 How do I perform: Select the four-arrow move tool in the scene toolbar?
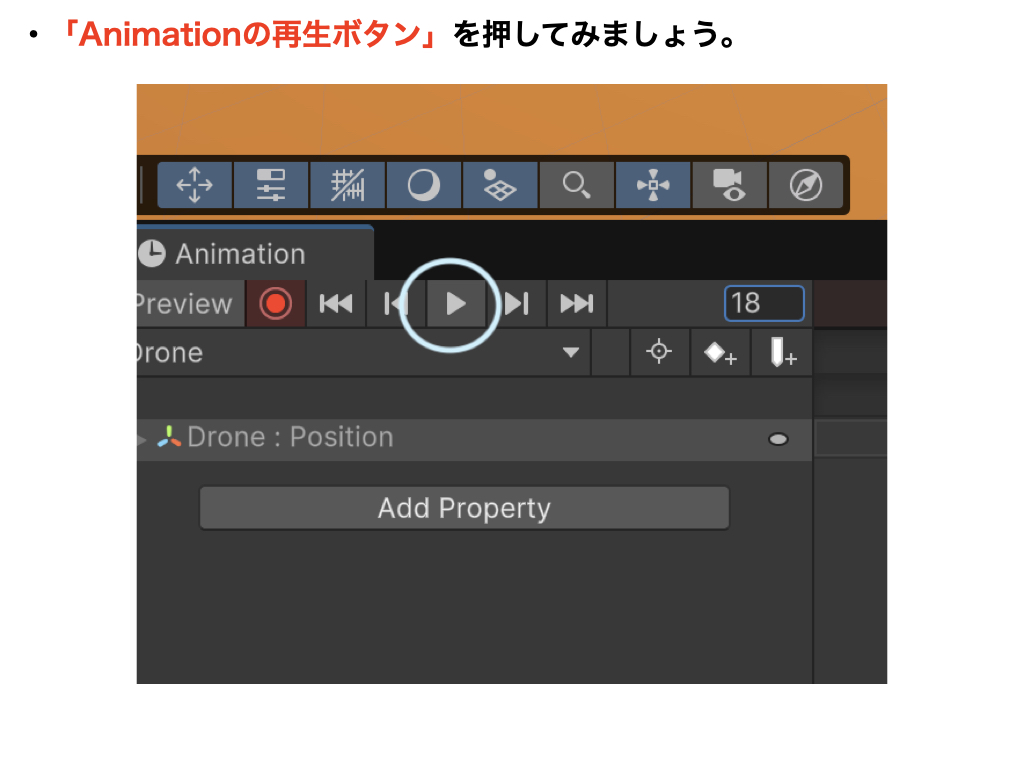194,186
